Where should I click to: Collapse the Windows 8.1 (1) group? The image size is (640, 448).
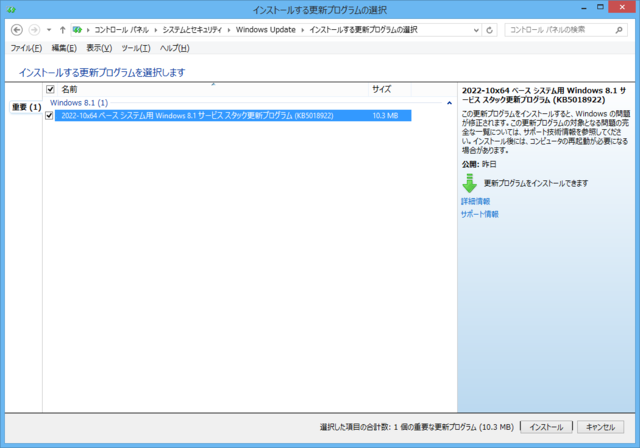[x=449, y=103]
